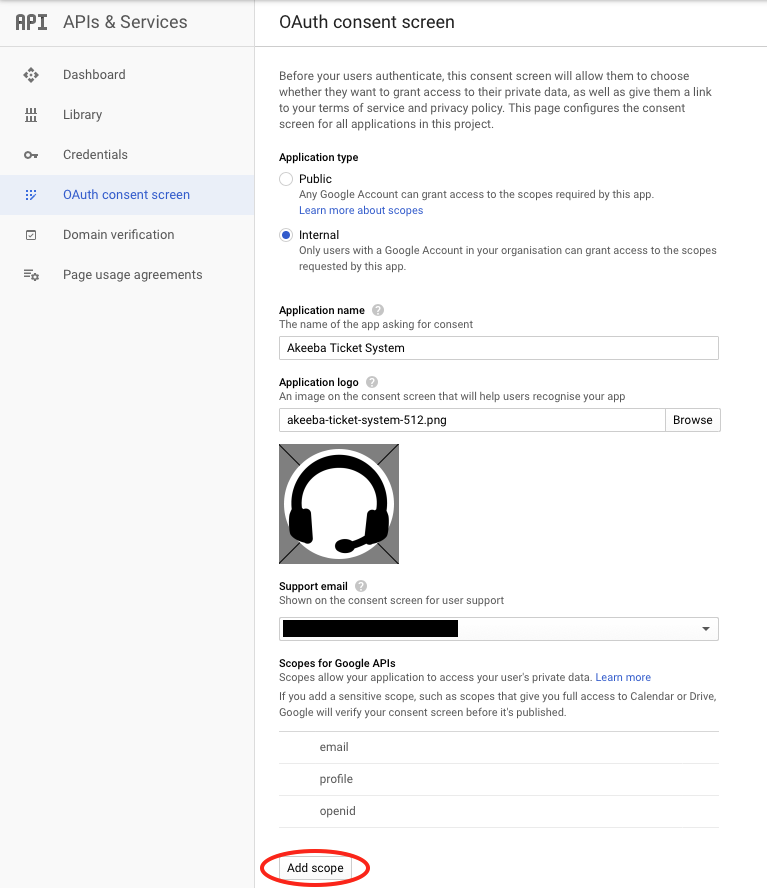
Task: Click the headset logo preview thumbnail
Action: coord(339,504)
